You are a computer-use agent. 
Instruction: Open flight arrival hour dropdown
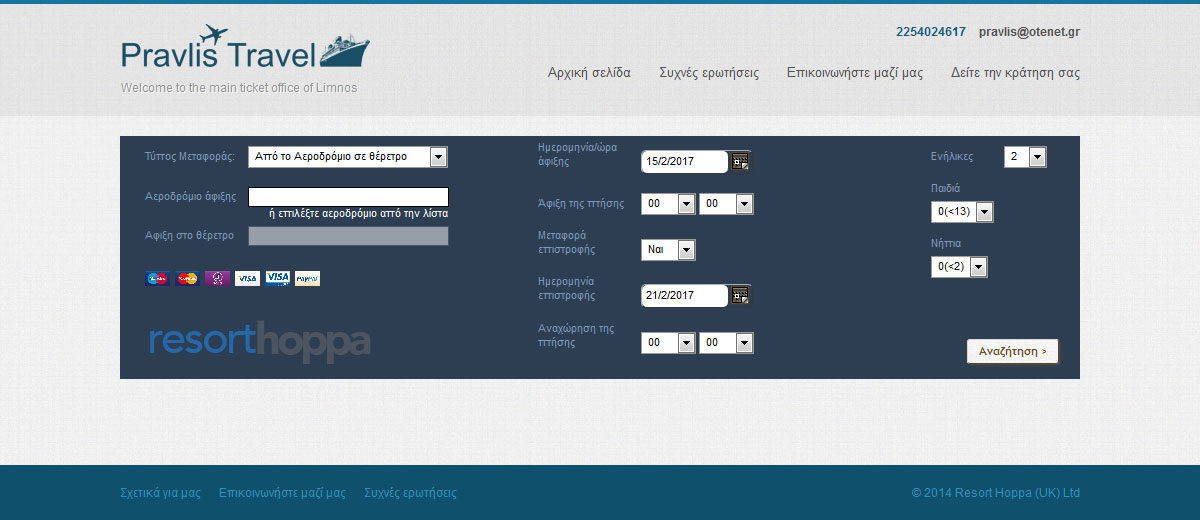668,204
